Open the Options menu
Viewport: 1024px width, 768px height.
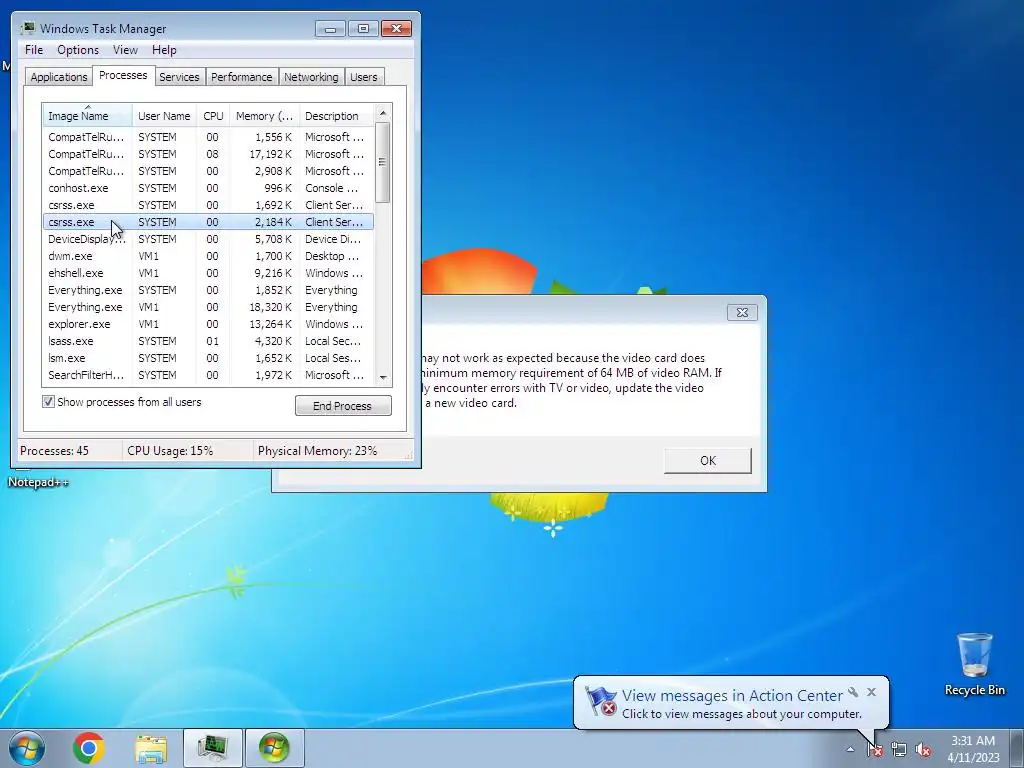(78, 50)
